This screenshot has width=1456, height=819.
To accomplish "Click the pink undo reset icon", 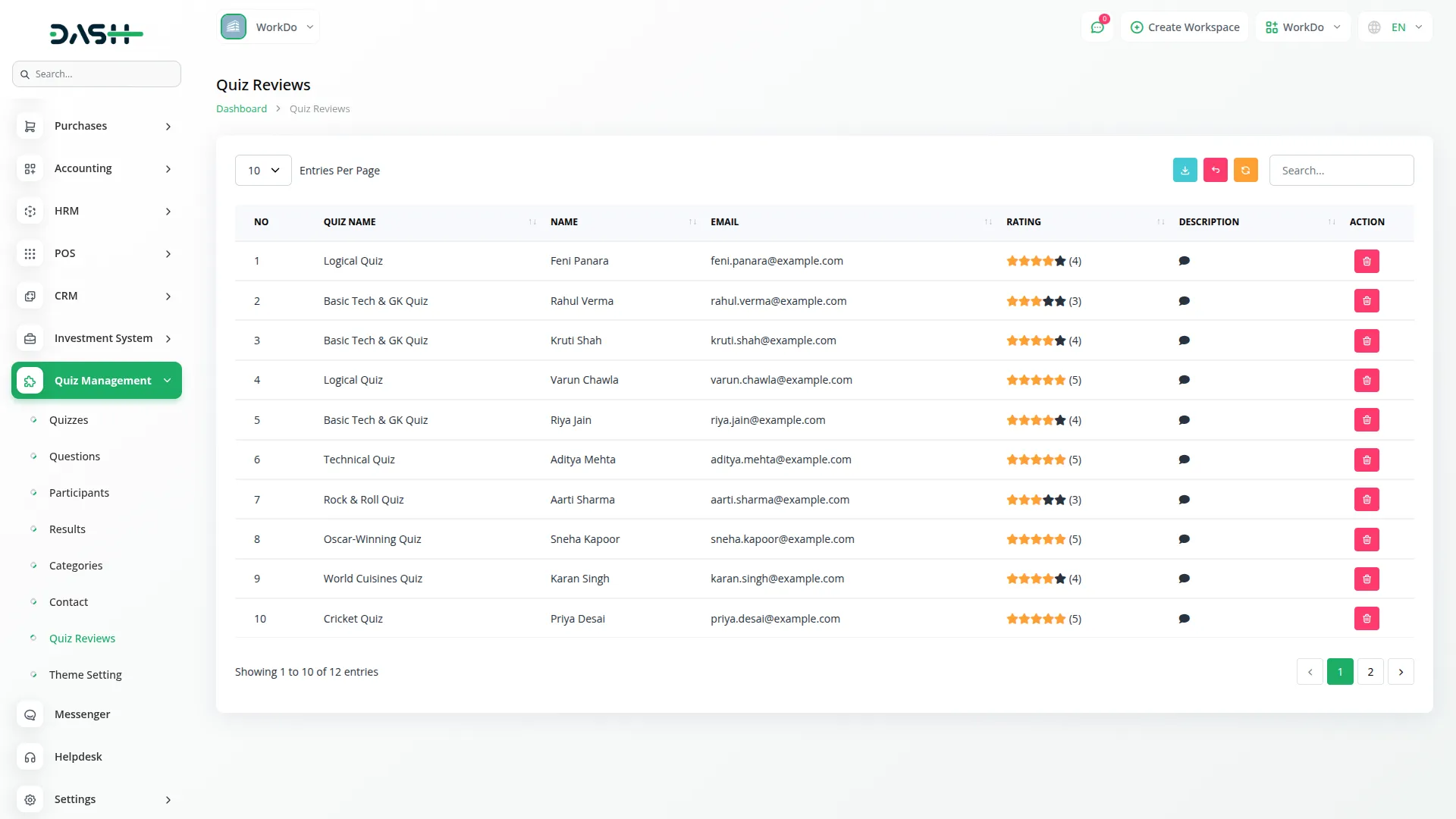I will click(1215, 170).
